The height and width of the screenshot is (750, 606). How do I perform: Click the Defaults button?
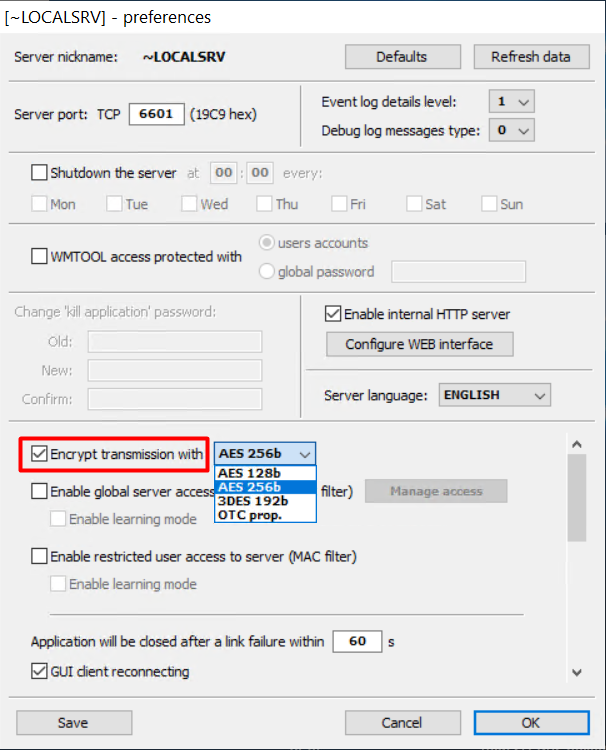click(401, 57)
